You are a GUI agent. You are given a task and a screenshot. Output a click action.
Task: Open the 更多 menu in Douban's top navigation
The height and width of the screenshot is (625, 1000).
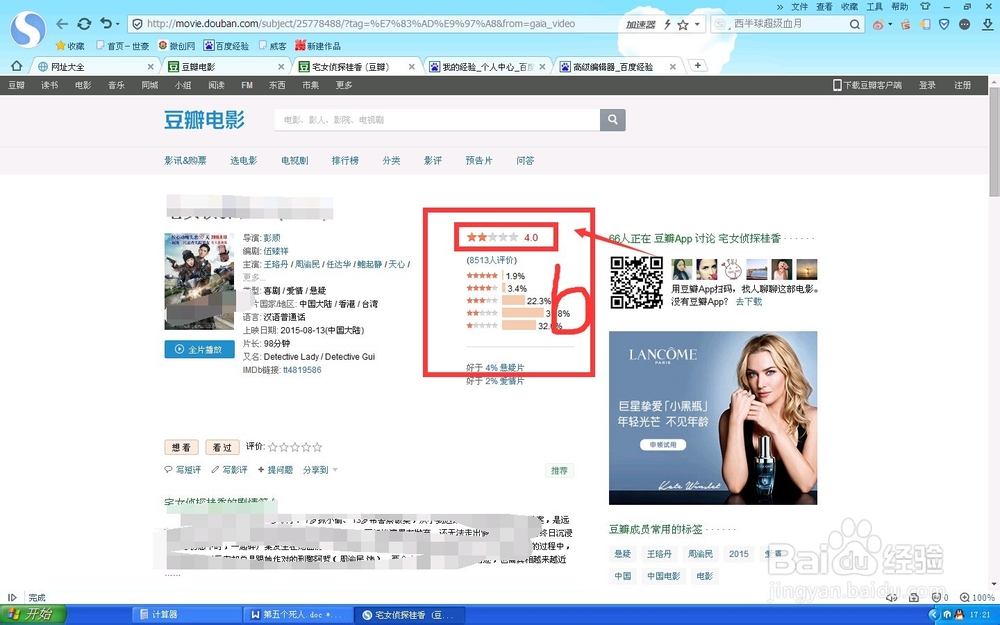coord(344,85)
